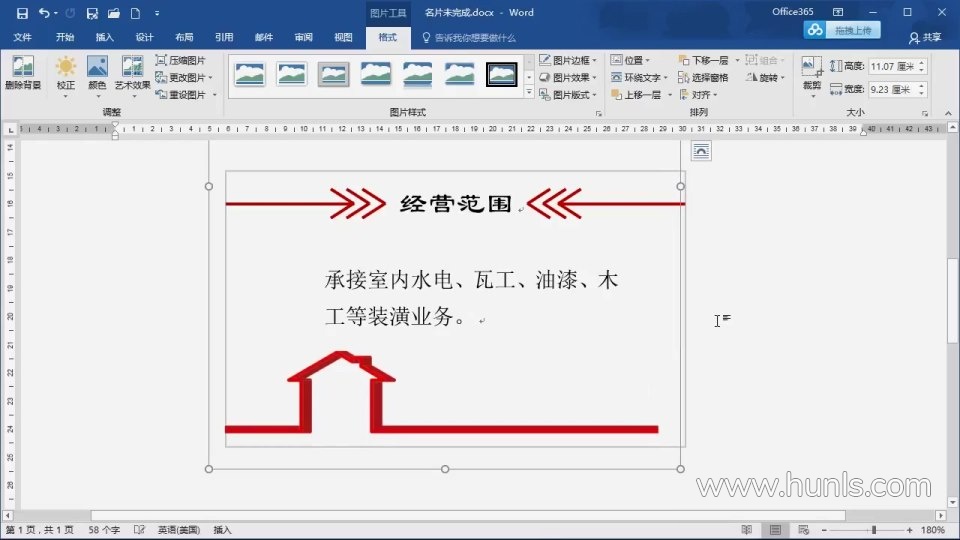This screenshot has width=960, height=540.
Task: Click the Layout Options icon beside picture
Action: click(x=701, y=151)
